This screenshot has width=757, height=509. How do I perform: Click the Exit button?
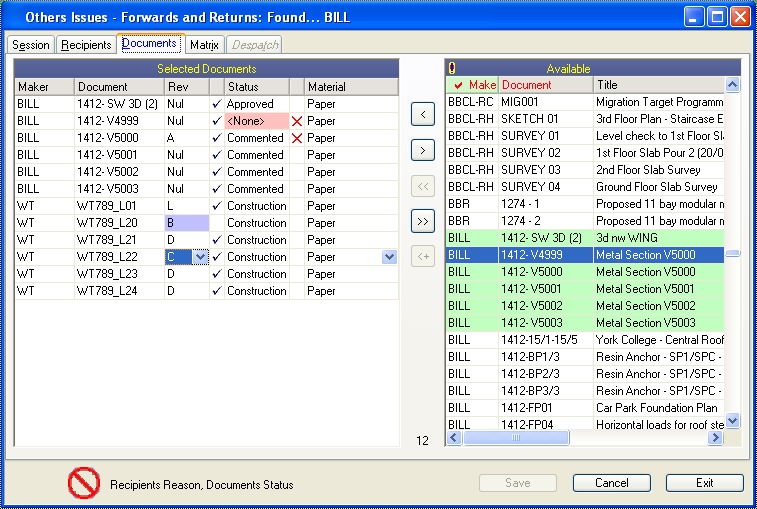[704, 483]
